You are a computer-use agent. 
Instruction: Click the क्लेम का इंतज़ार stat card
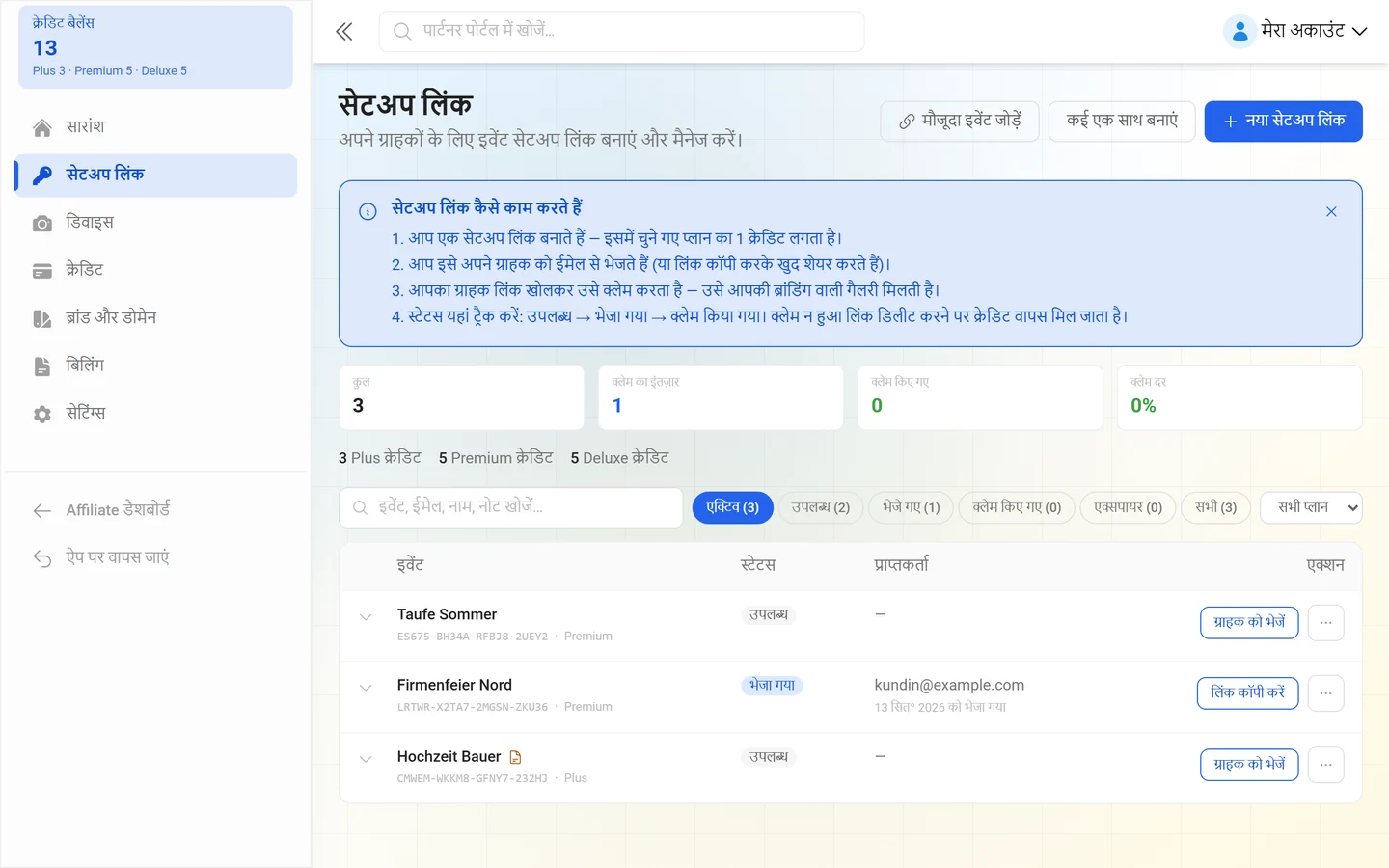tap(721, 397)
